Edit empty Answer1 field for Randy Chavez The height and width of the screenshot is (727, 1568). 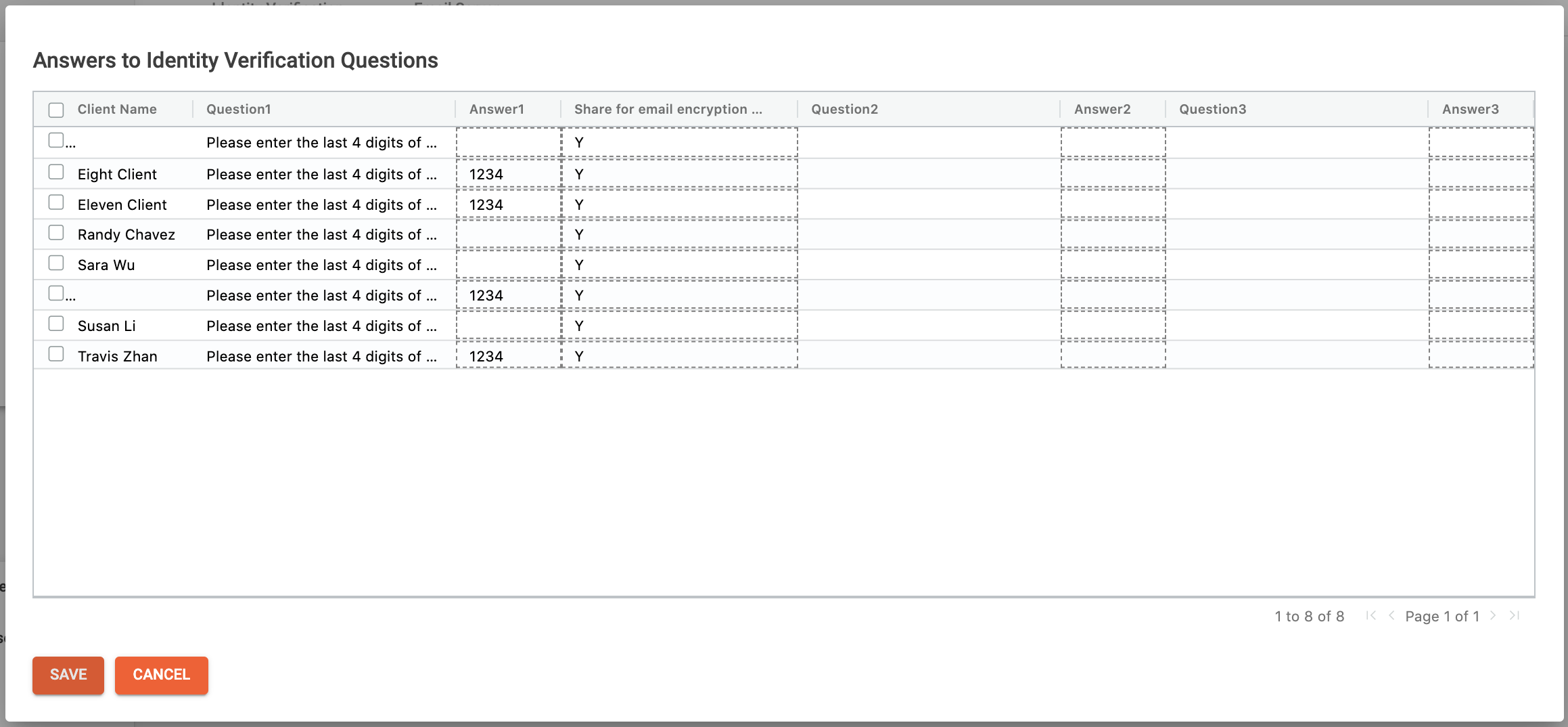click(509, 234)
